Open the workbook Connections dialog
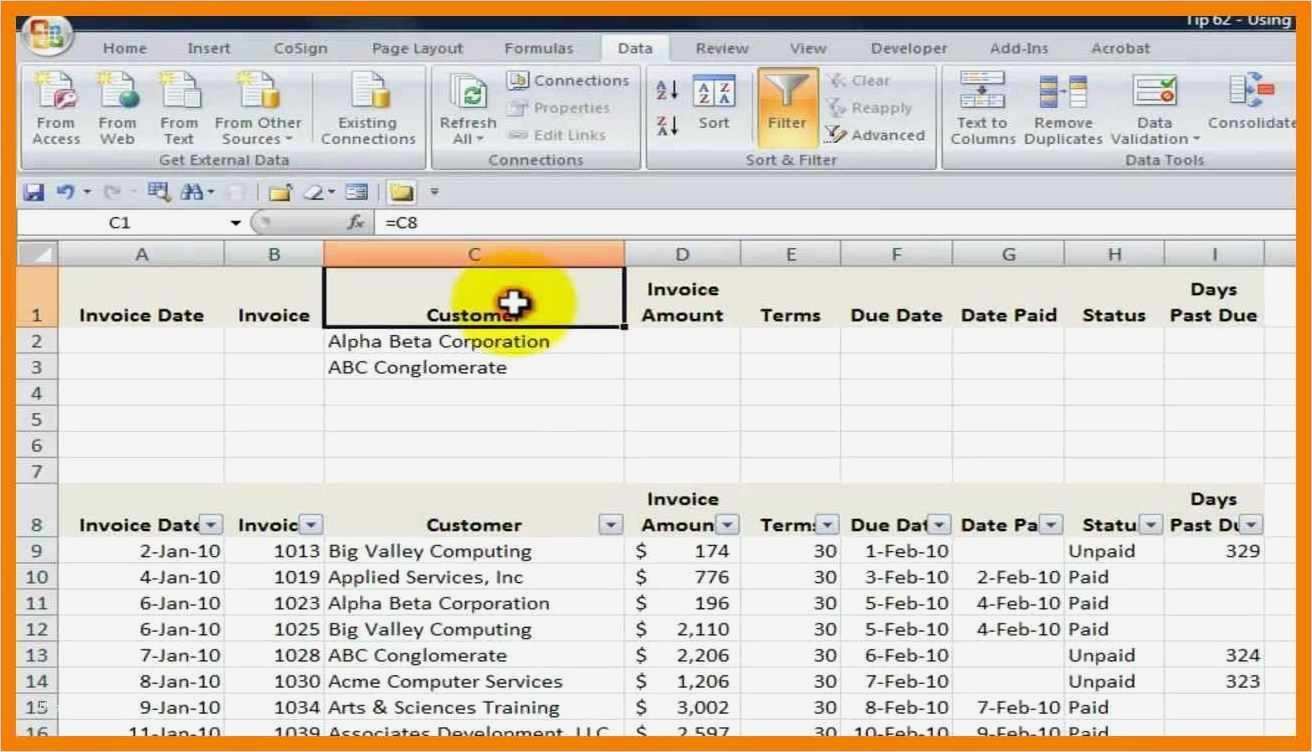1312x752 pixels. coord(567,81)
